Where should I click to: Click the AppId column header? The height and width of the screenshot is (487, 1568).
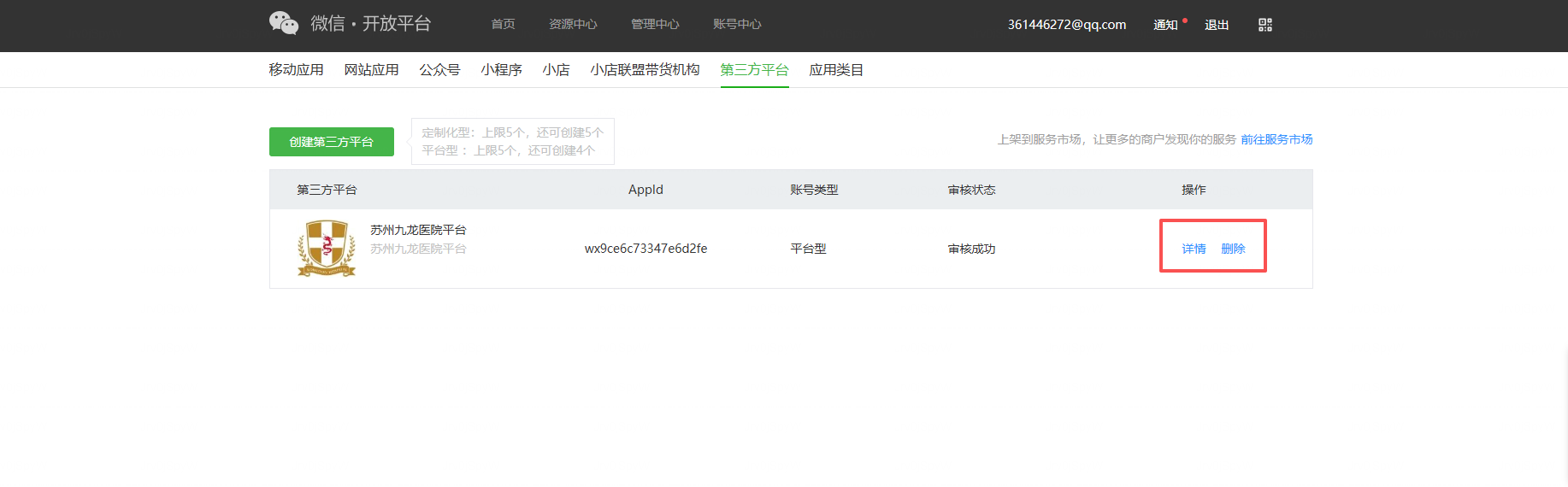(645, 190)
